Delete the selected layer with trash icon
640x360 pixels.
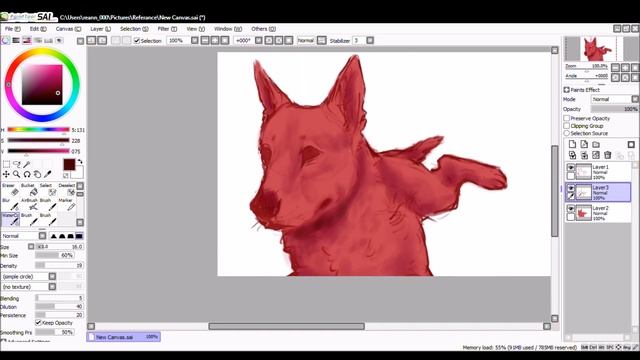(x=608, y=155)
